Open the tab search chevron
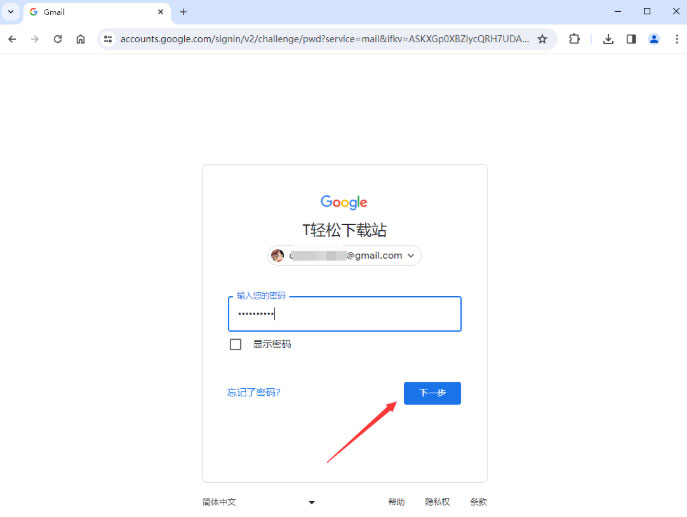The height and width of the screenshot is (517, 687). pyautogui.click(x=12, y=12)
